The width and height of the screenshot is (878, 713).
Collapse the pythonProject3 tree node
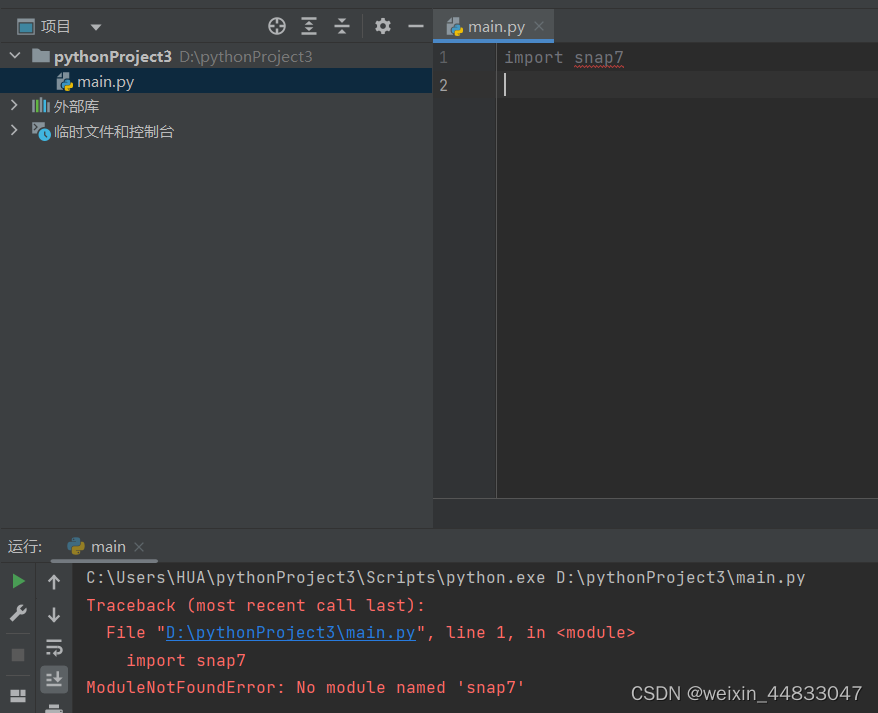pyautogui.click(x=14, y=56)
